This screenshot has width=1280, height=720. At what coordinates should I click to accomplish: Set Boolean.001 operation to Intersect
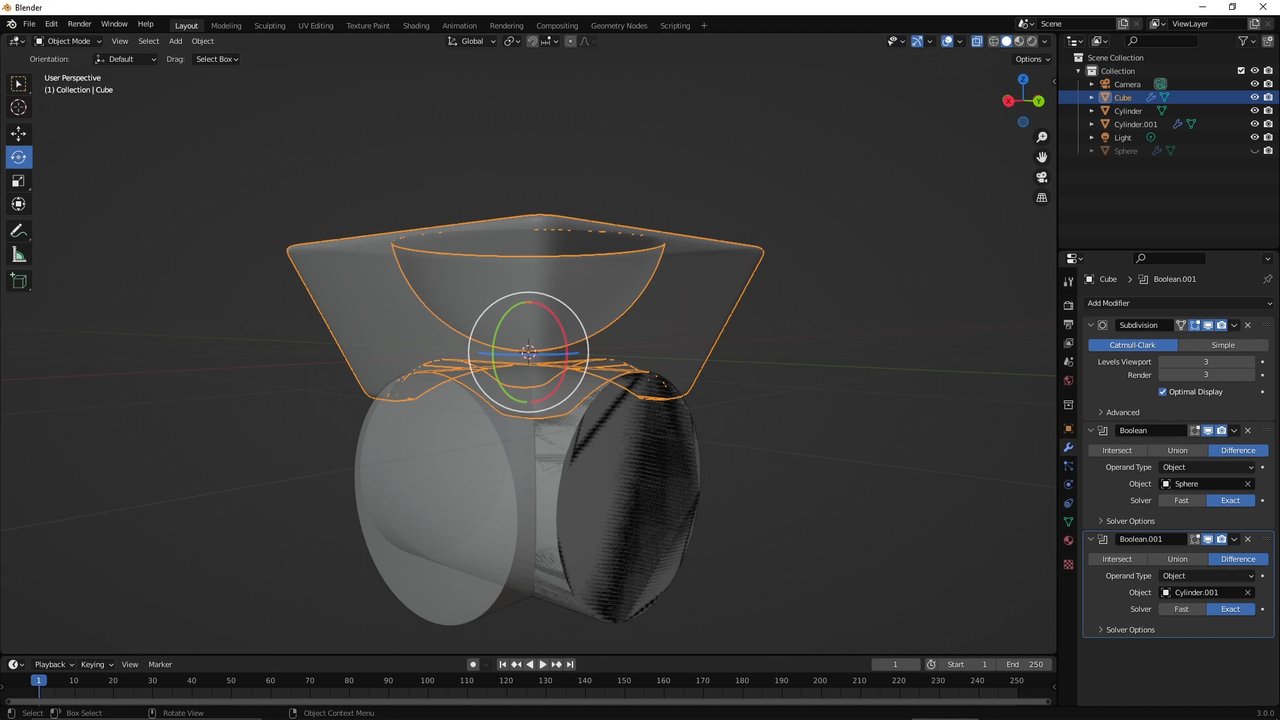tap(1117, 559)
